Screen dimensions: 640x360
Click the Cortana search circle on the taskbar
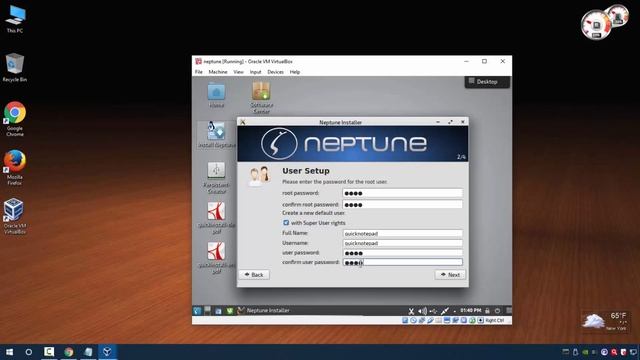click(29, 352)
